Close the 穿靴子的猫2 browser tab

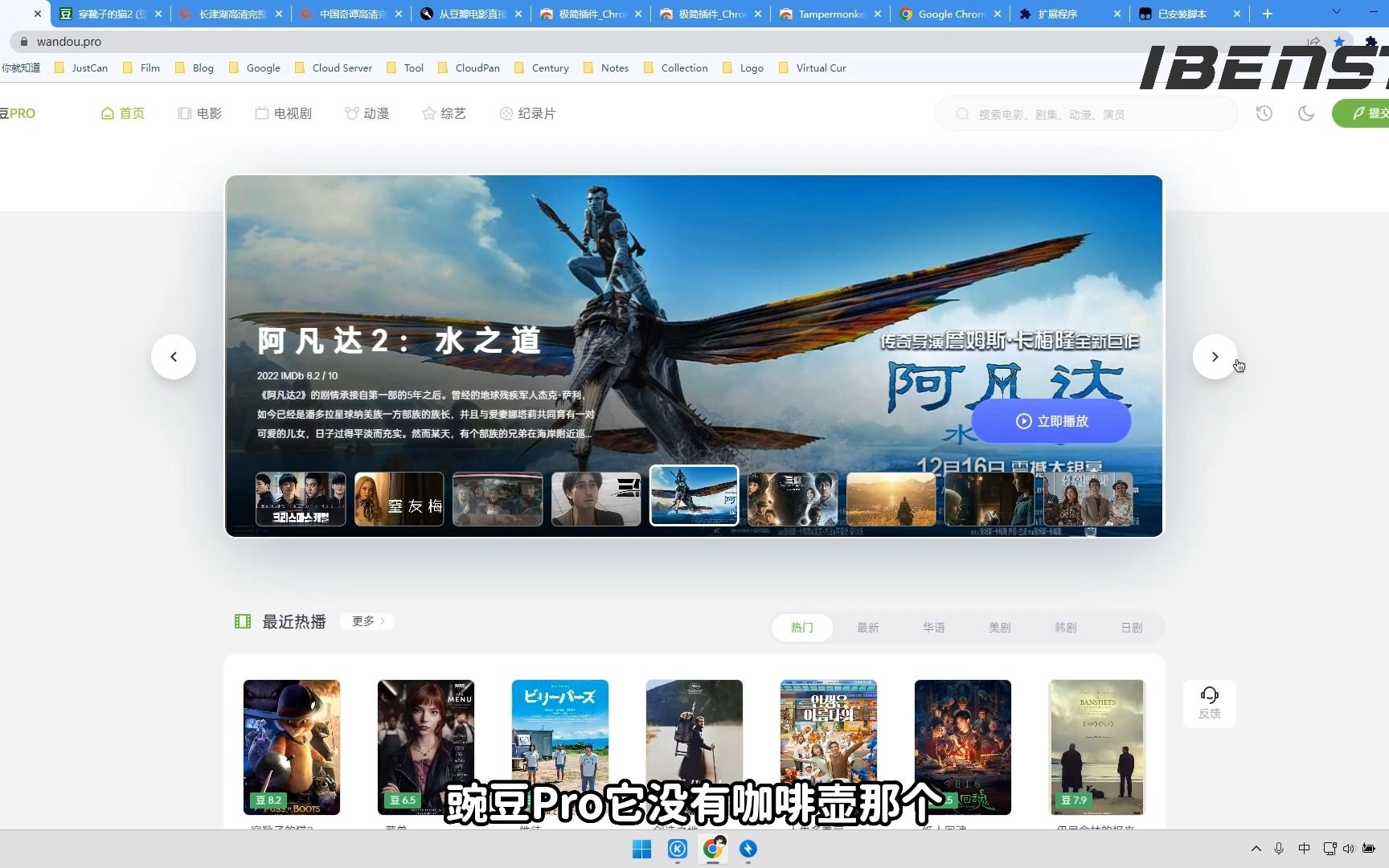pos(158,14)
